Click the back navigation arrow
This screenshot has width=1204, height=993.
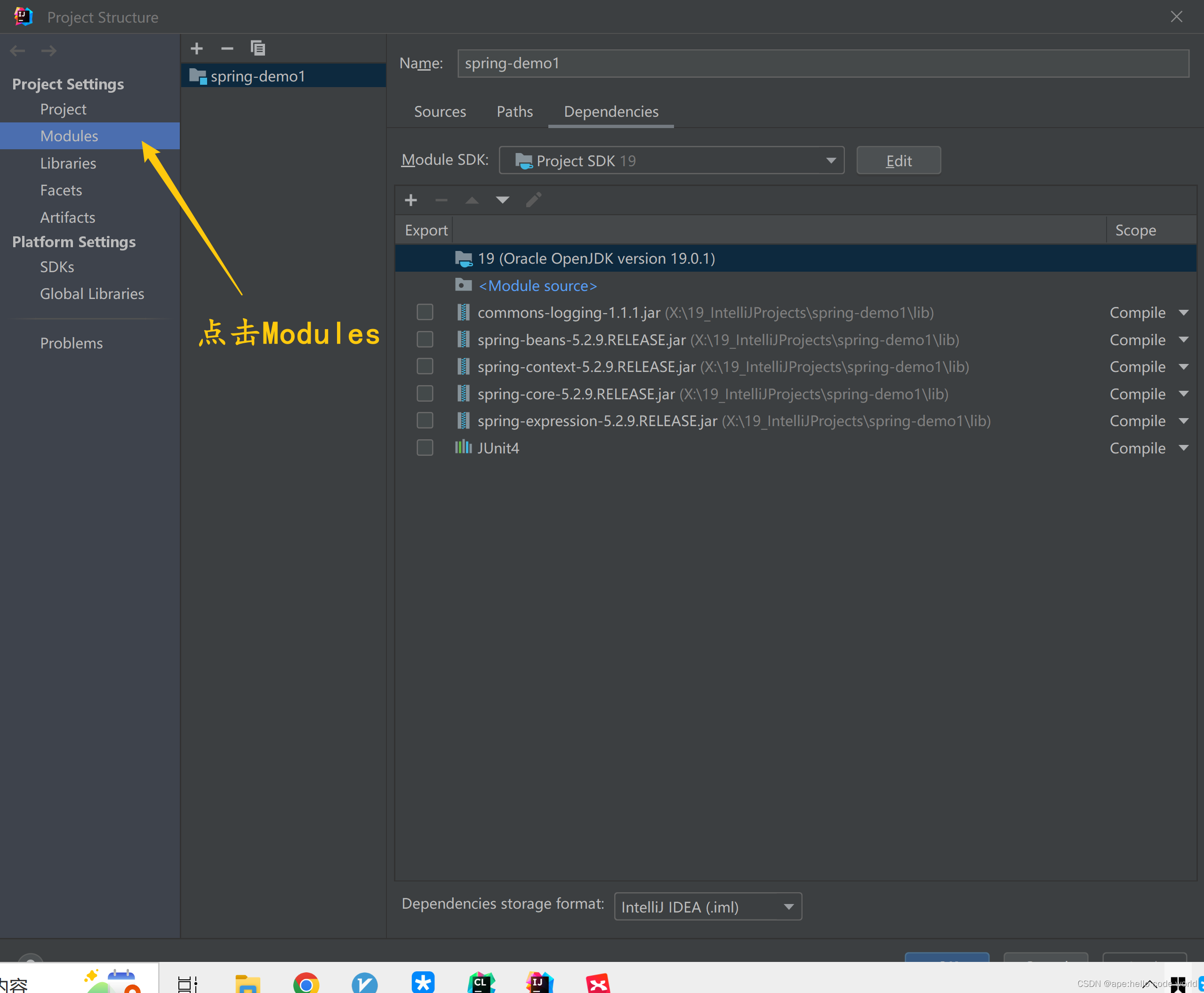[18, 51]
